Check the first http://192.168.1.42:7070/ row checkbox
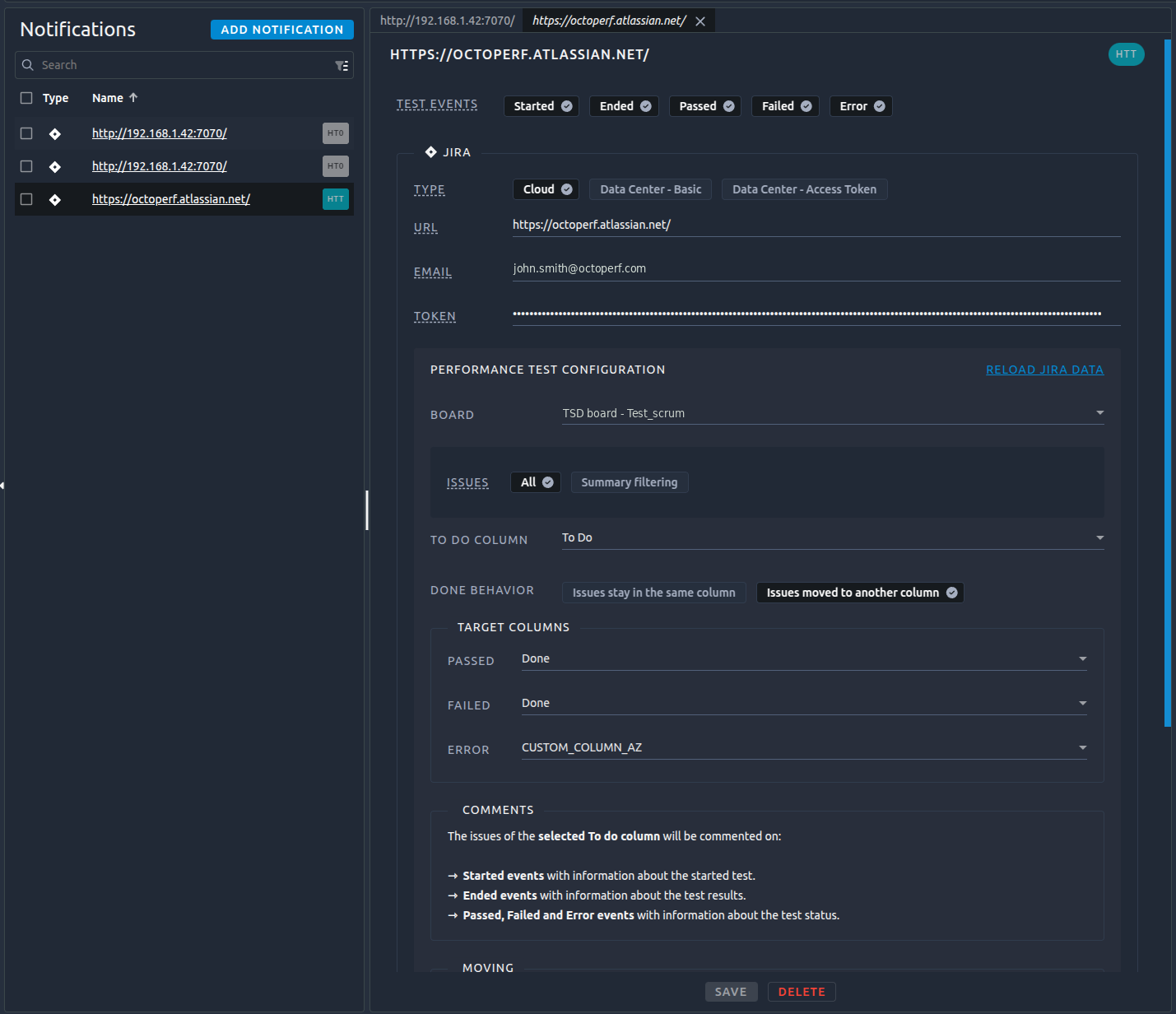Screen dimensions: 1176x1014 26,133
